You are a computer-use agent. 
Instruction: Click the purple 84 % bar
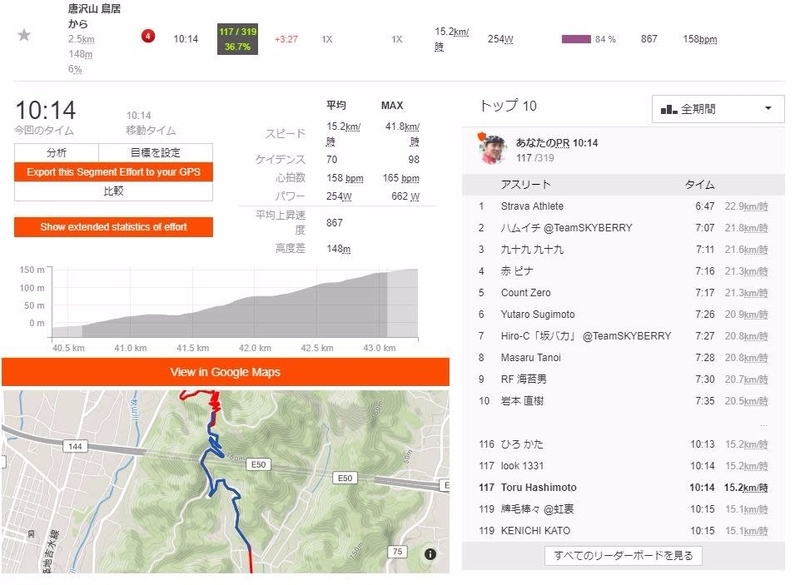(x=576, y=39)
